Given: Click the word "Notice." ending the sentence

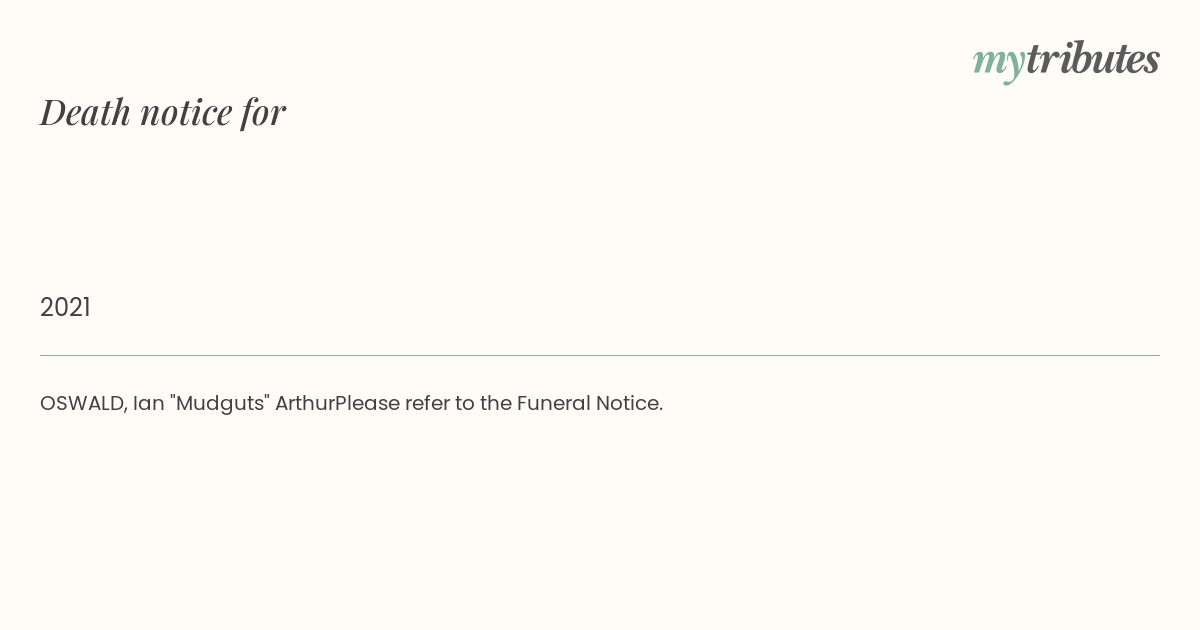Looking at the screenshot, I should pyautogui.click(x=629, y=403).
